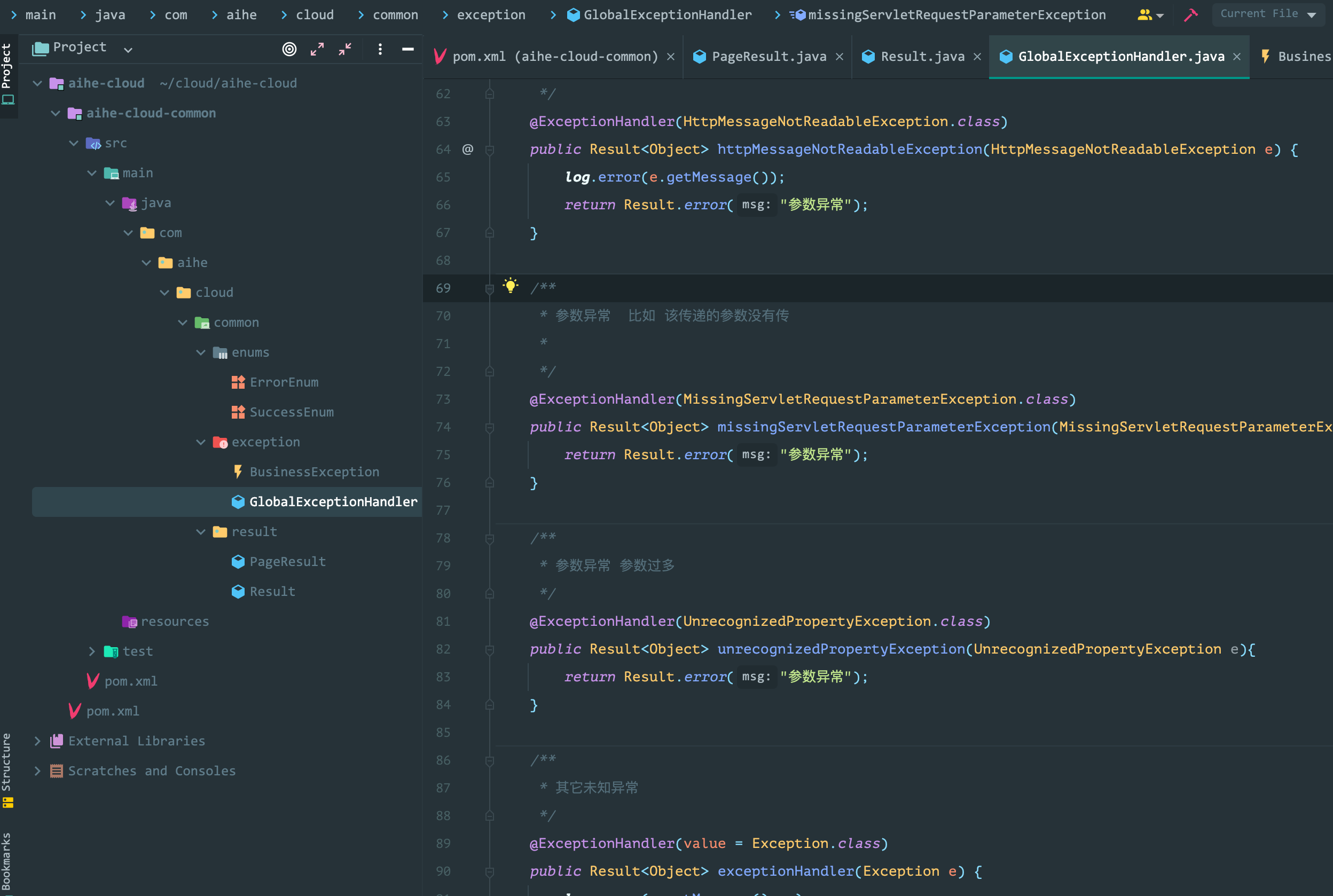The image size is (1333, 896).
Task: Collapse the enums package
Action: click(x=201, y=352)
